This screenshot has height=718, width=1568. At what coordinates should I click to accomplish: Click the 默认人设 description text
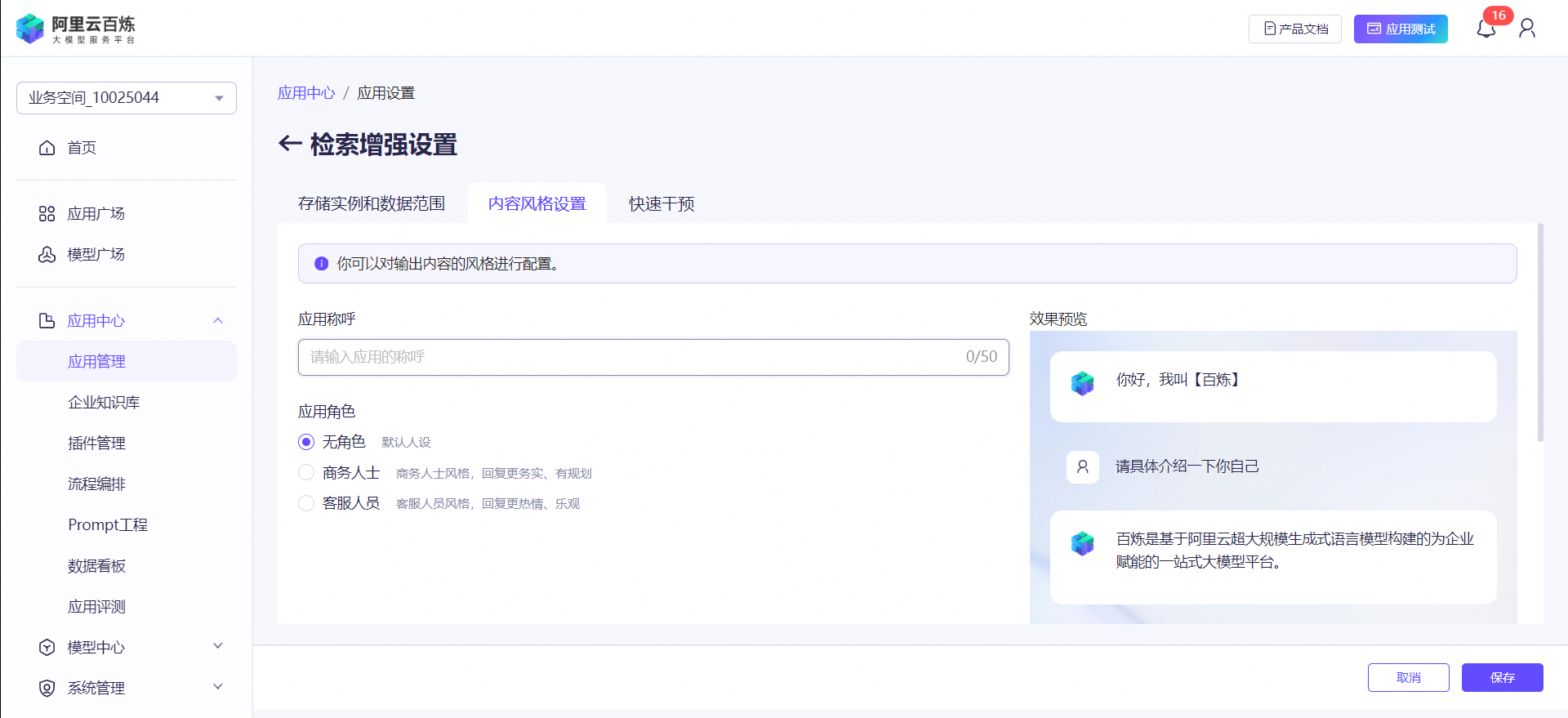406,443
